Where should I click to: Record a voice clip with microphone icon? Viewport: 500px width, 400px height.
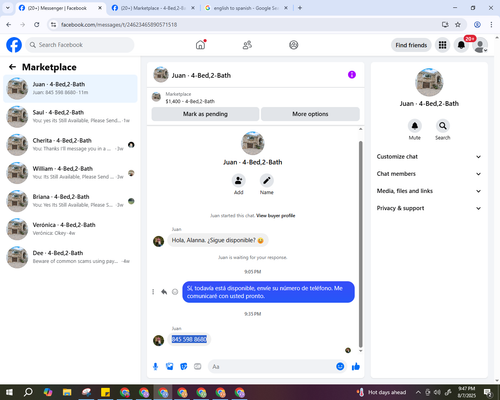pyautogui.click(x=155, y=367)
